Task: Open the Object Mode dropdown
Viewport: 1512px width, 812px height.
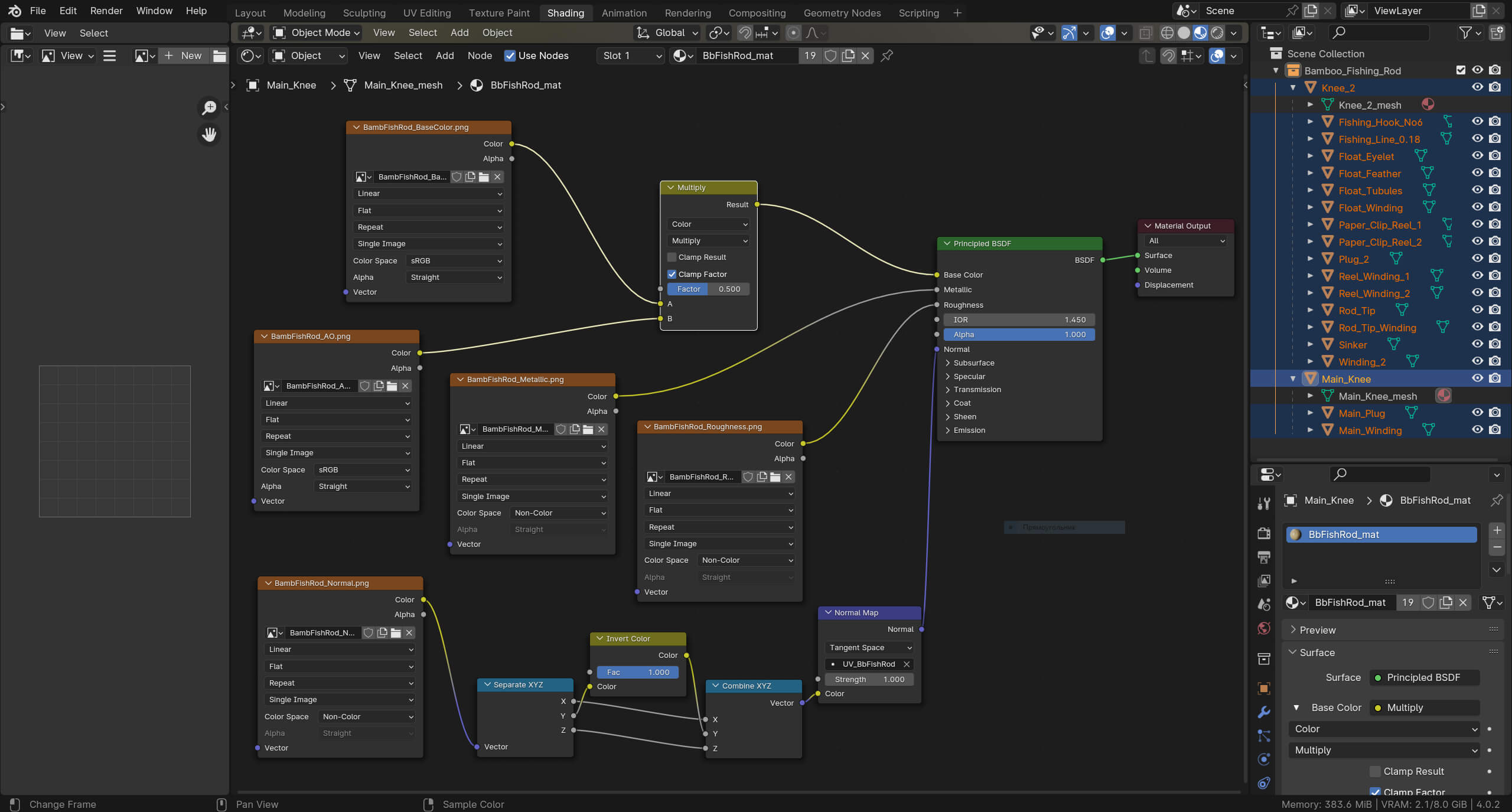Action: pyautogui.click(x=317, y=32)
